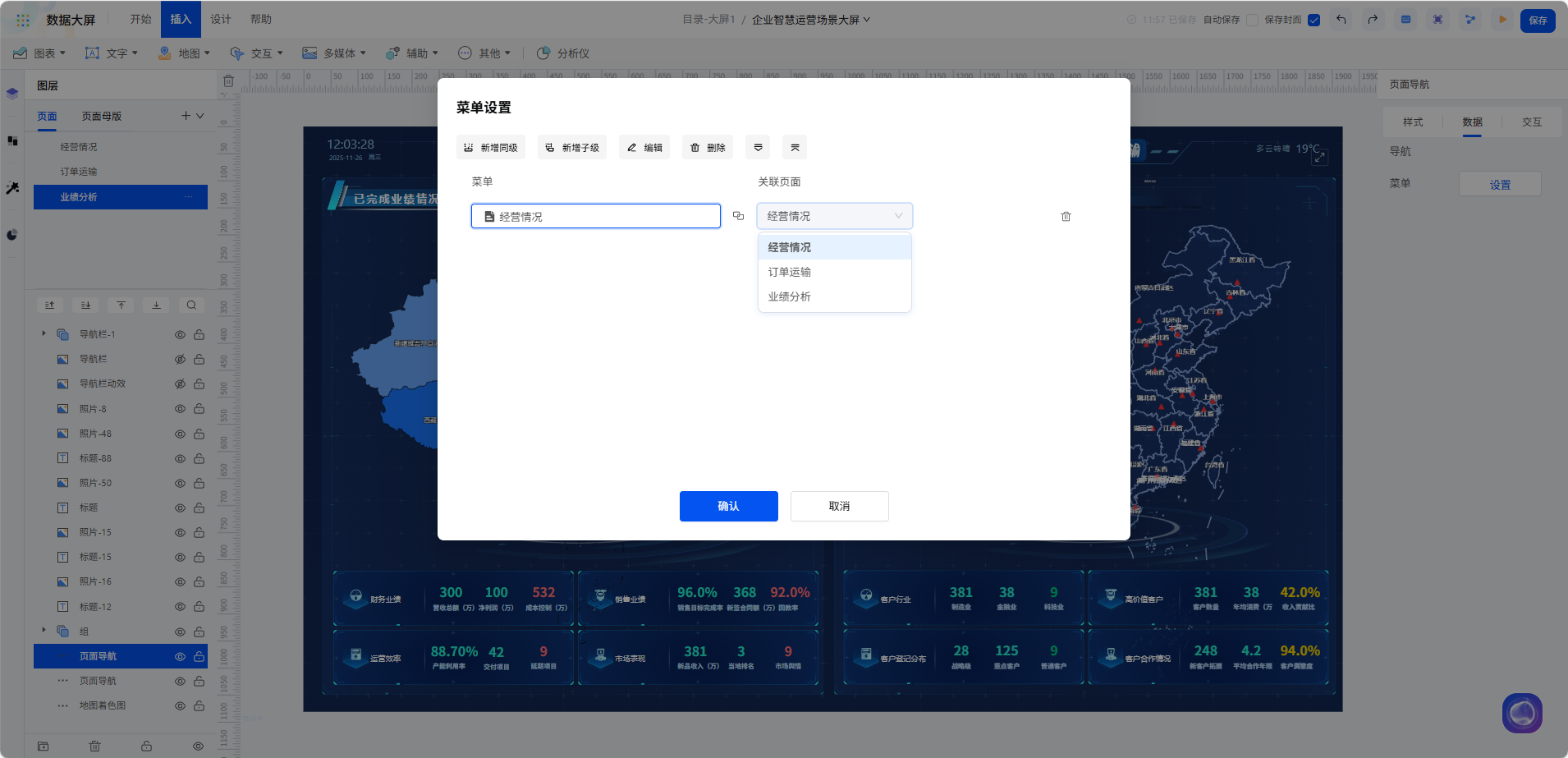The image size is (1568, 758).
Task: Click the floating assistant icon at bottom right
Action: 1522,713
